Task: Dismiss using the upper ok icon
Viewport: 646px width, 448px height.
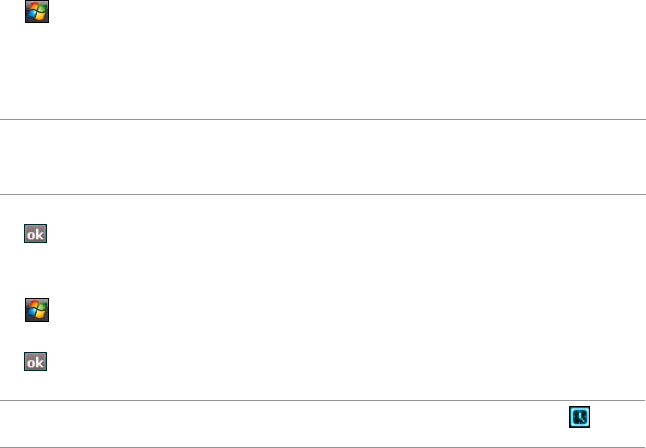Action: [35, 234]
